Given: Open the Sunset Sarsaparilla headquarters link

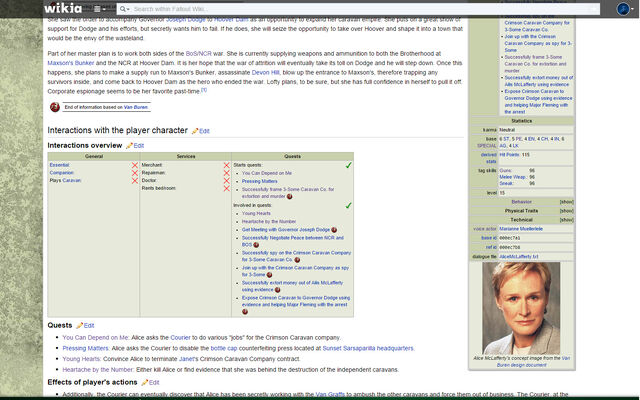Looking at the screenshot, I should [368, 348].
